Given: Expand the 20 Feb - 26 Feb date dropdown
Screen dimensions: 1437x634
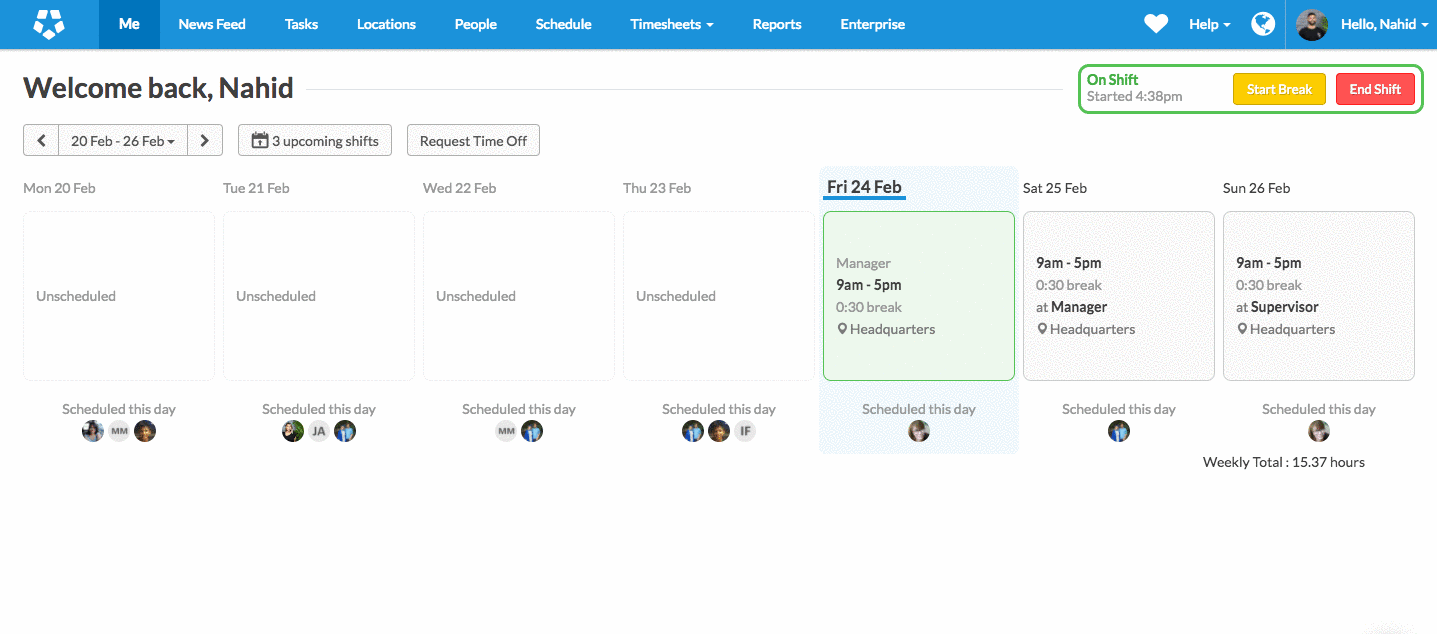Looking at the screenshot, I should click(x=123, y=141).
